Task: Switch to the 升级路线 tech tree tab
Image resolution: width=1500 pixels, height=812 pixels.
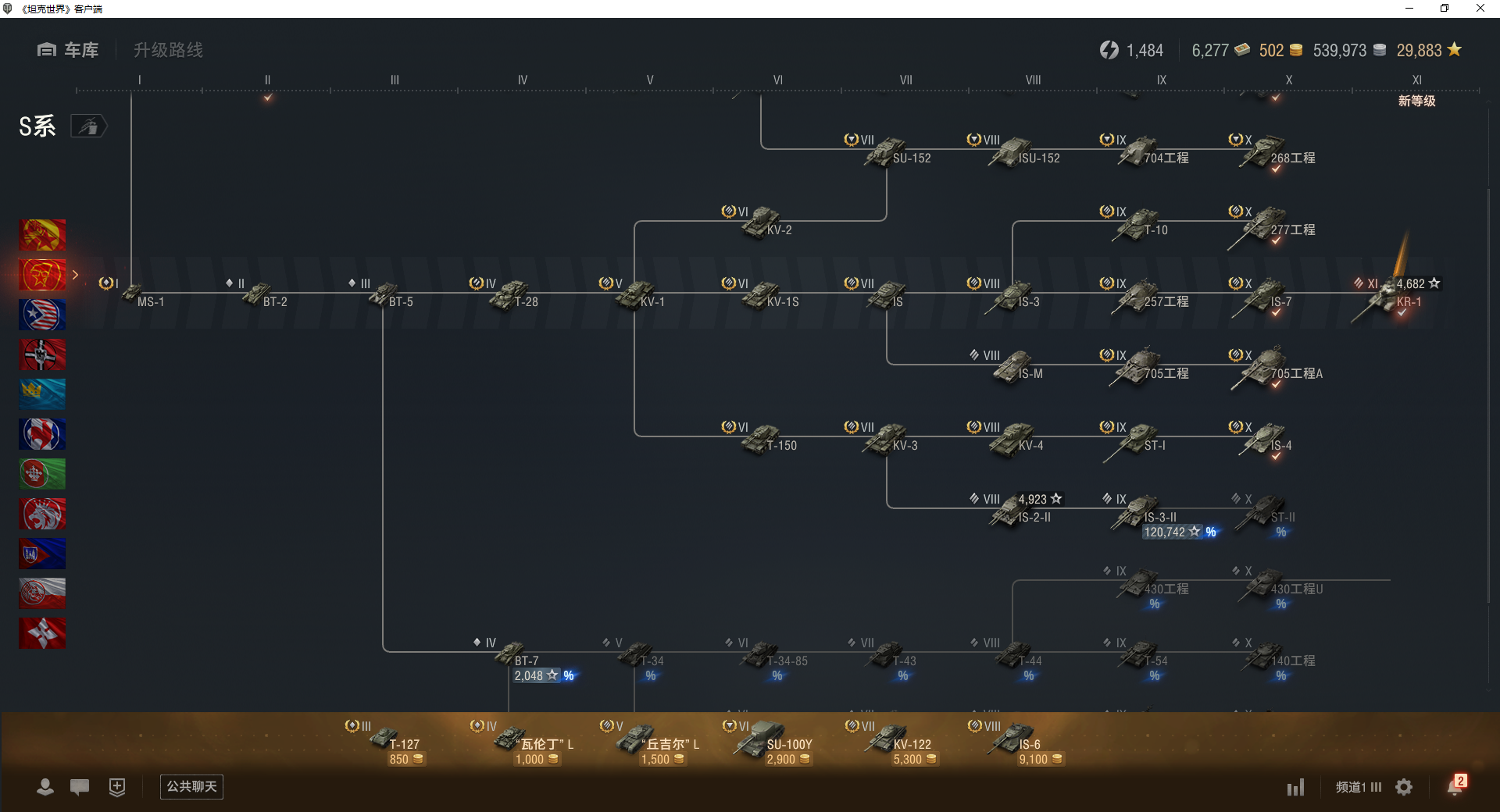Action: (168, 50)
